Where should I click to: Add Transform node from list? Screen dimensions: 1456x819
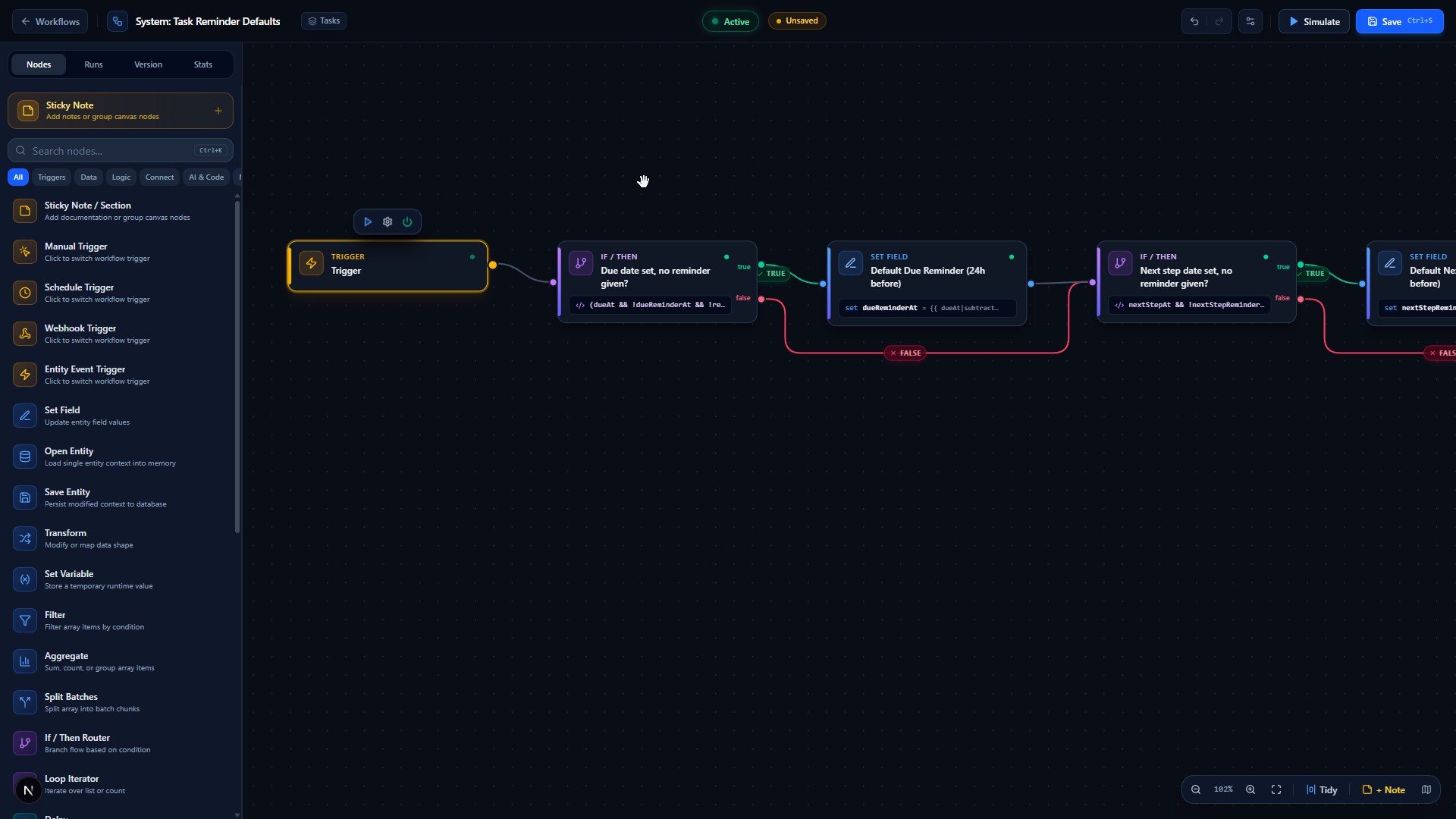(x=120, y=538)
